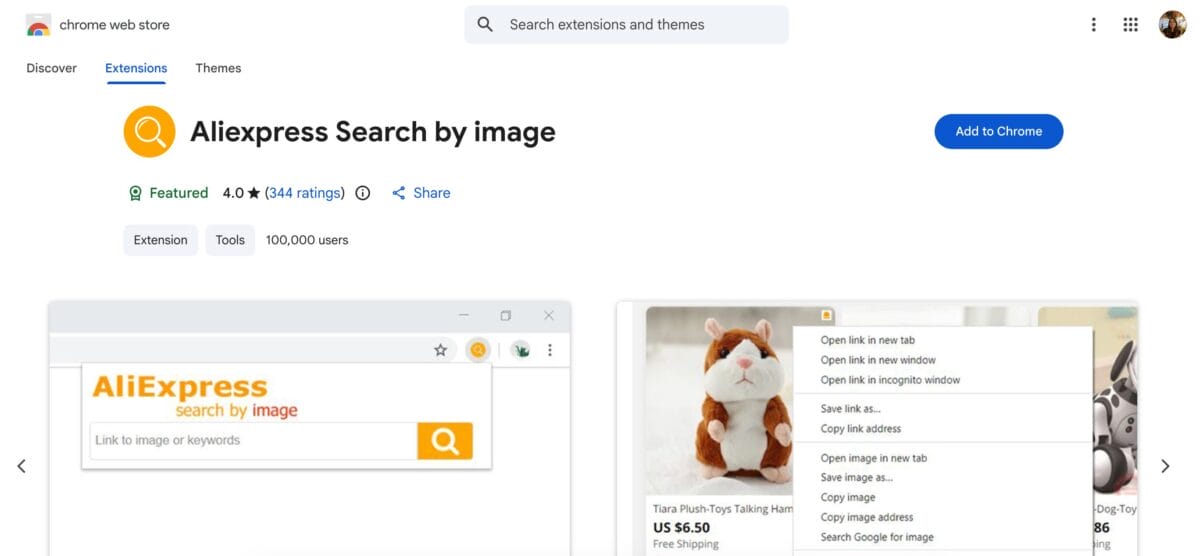Viewport: 1200px width, 556px height.
Task: Click the Chrome Web Store rainbow logo
Action: pos(38,25)
